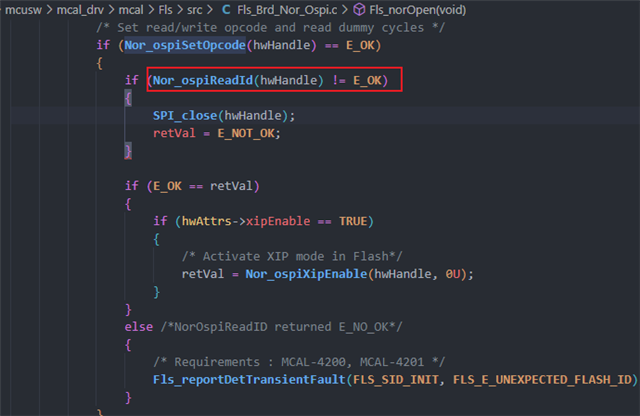Click the 0U argument literal
The image size is (640, 416).
point(453,274)
